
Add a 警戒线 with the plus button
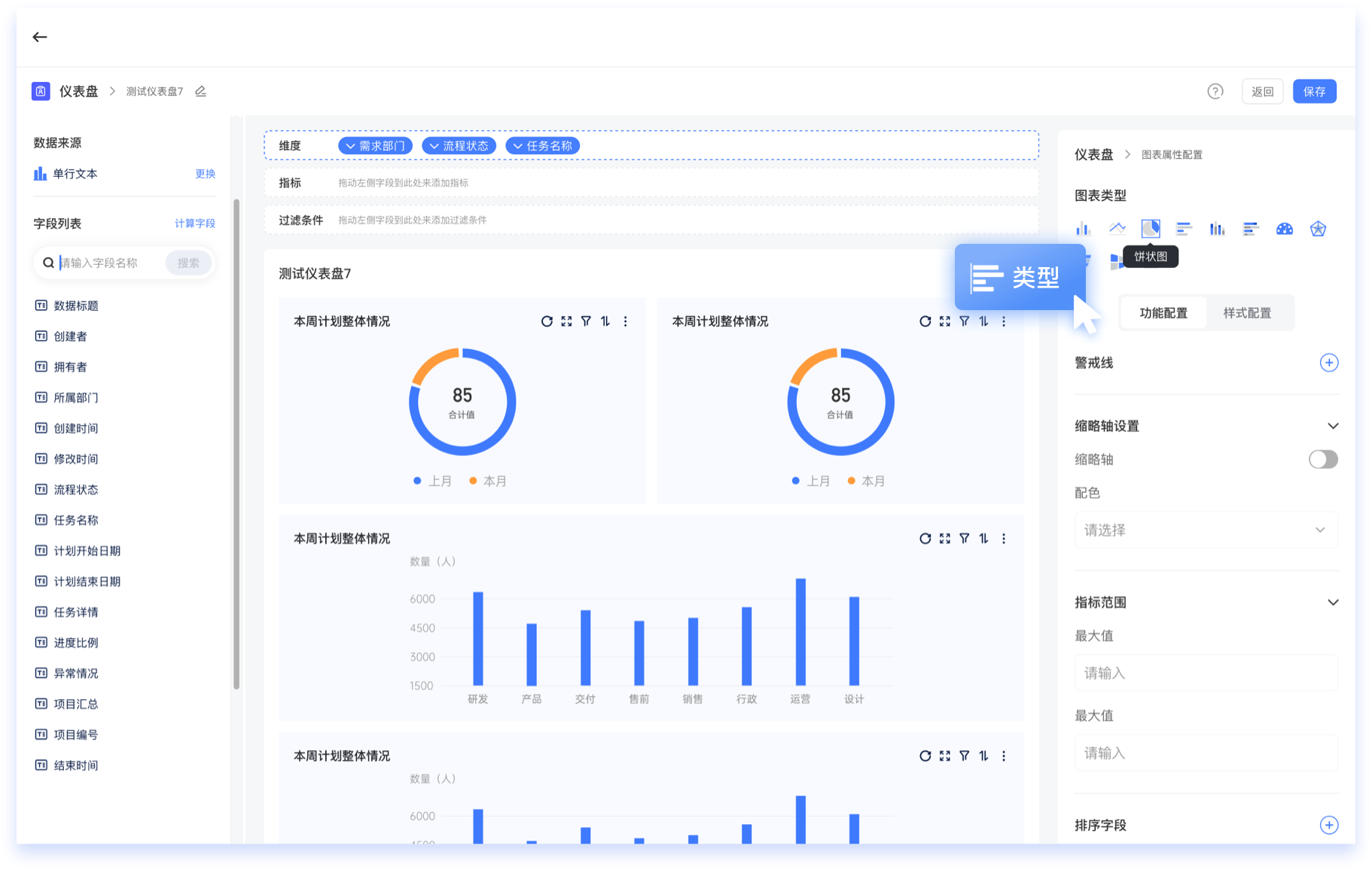coord(1329,363)
